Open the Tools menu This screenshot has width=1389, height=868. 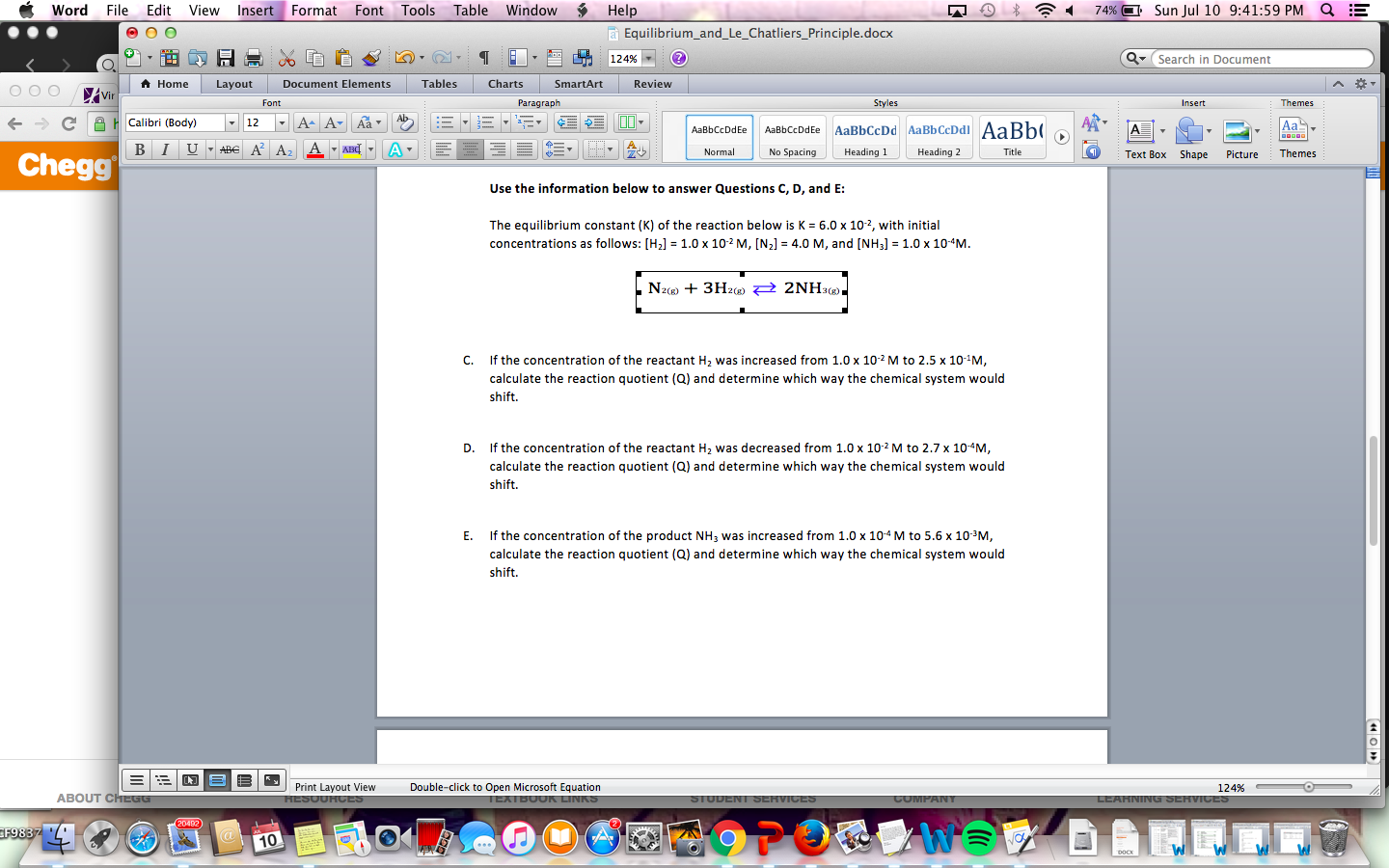coord(418,11)
